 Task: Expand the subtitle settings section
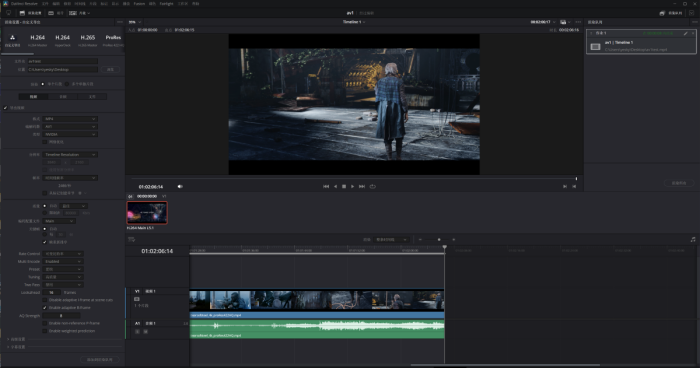(16, 347)
